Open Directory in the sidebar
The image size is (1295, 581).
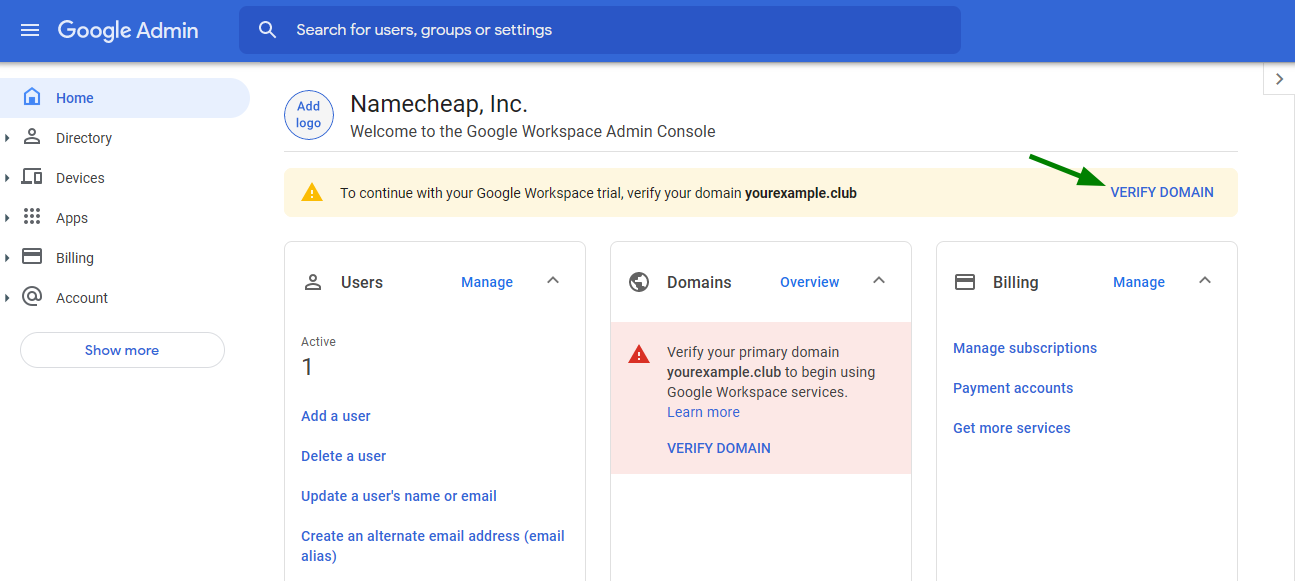84,138
